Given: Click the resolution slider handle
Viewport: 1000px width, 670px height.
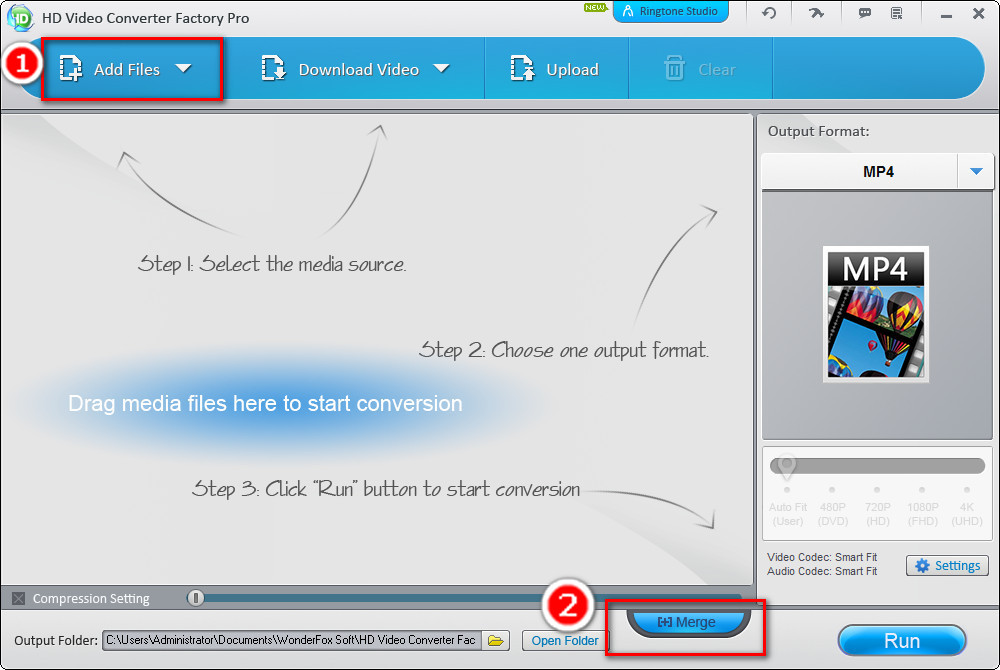Looking at the screenshot, I should tap(787, 467).
